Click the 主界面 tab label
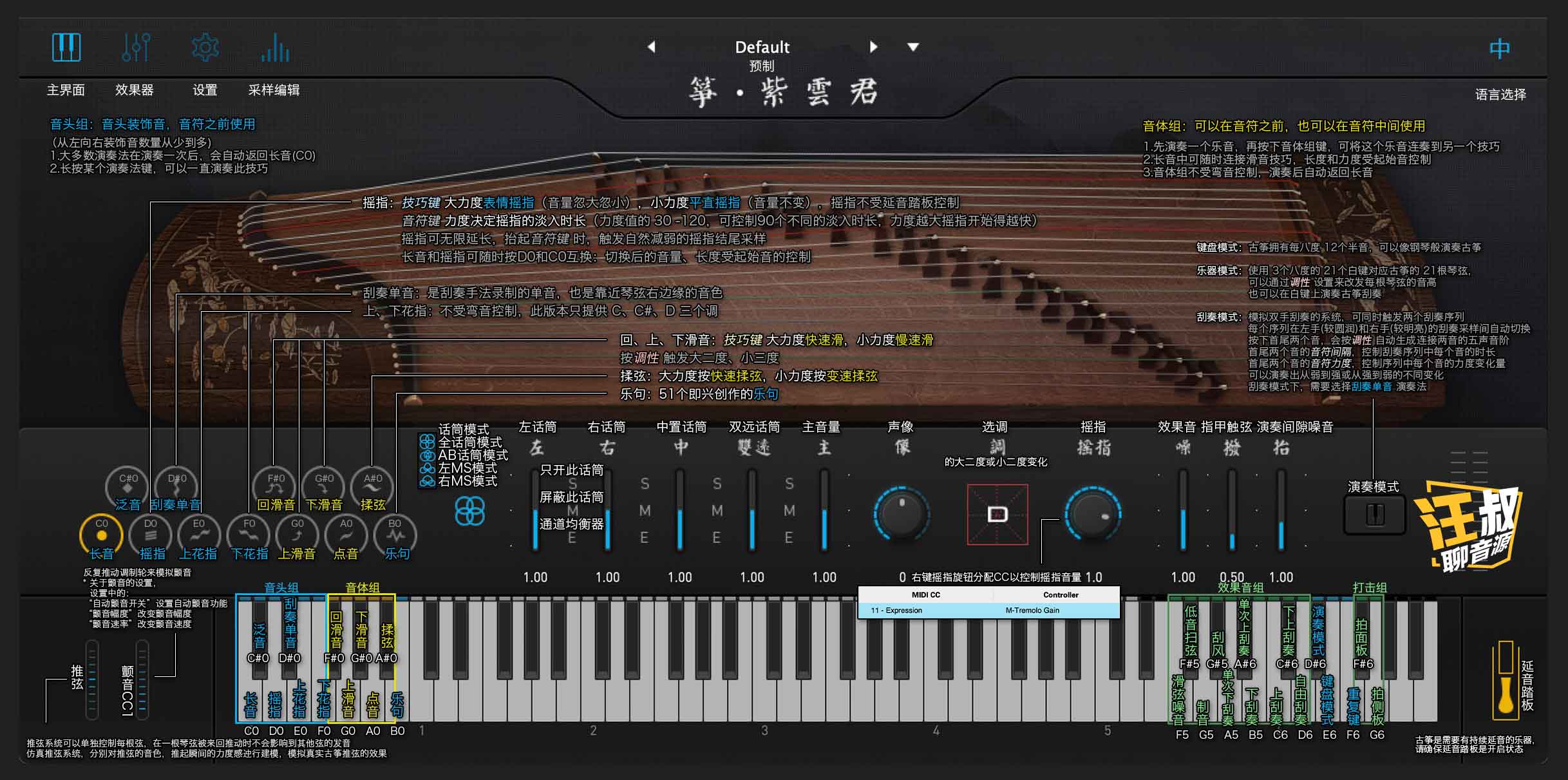 [67, 90]
